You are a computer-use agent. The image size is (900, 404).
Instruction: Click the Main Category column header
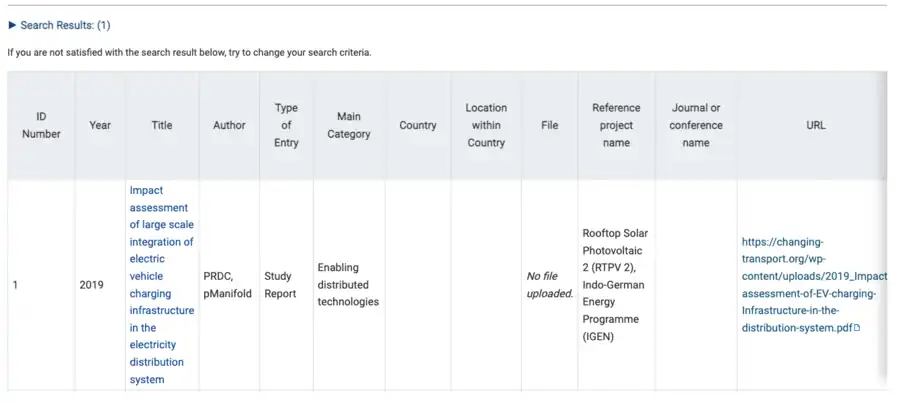[349, 125]
